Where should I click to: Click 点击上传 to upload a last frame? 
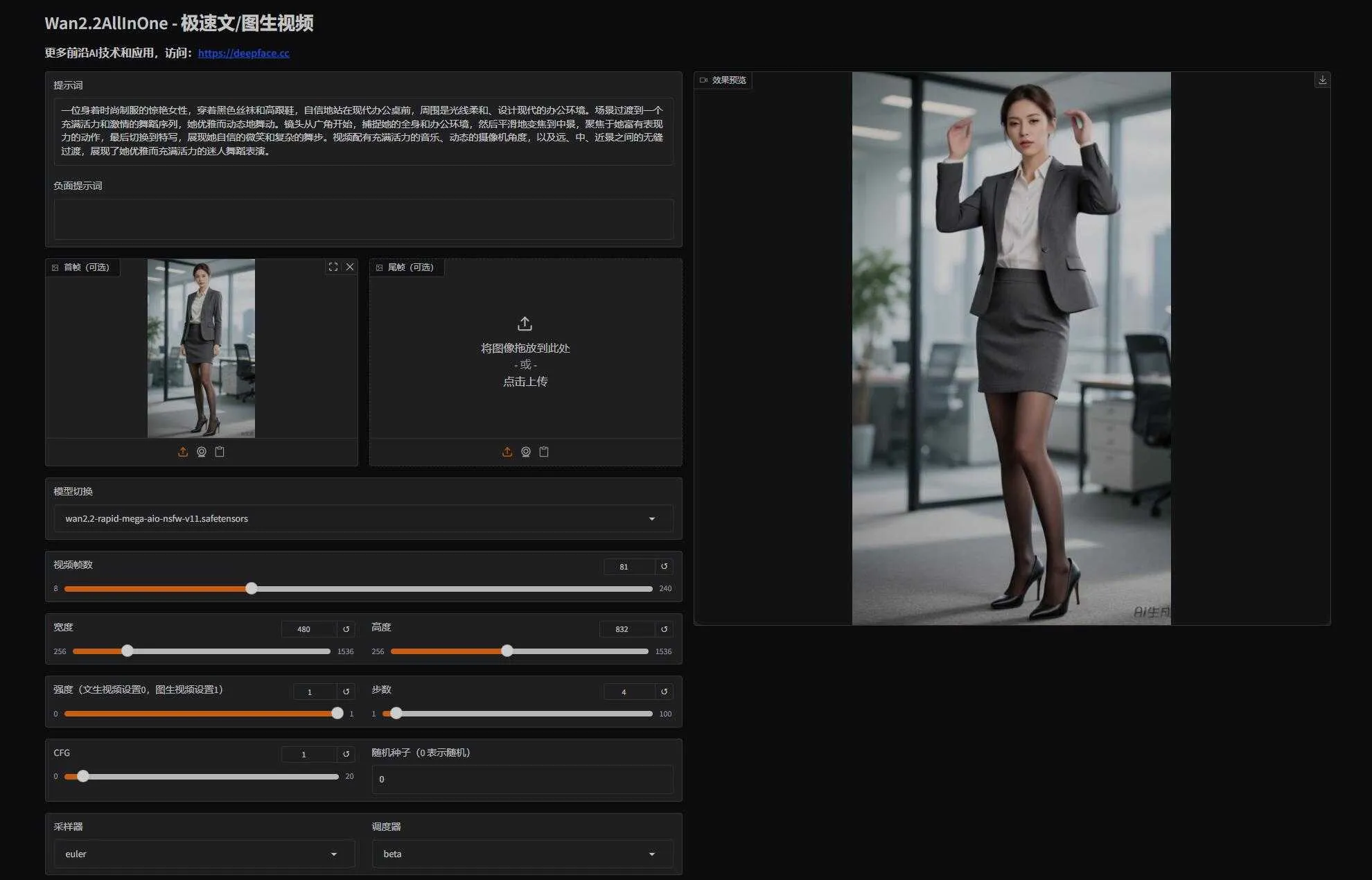(x=525, y=382)
